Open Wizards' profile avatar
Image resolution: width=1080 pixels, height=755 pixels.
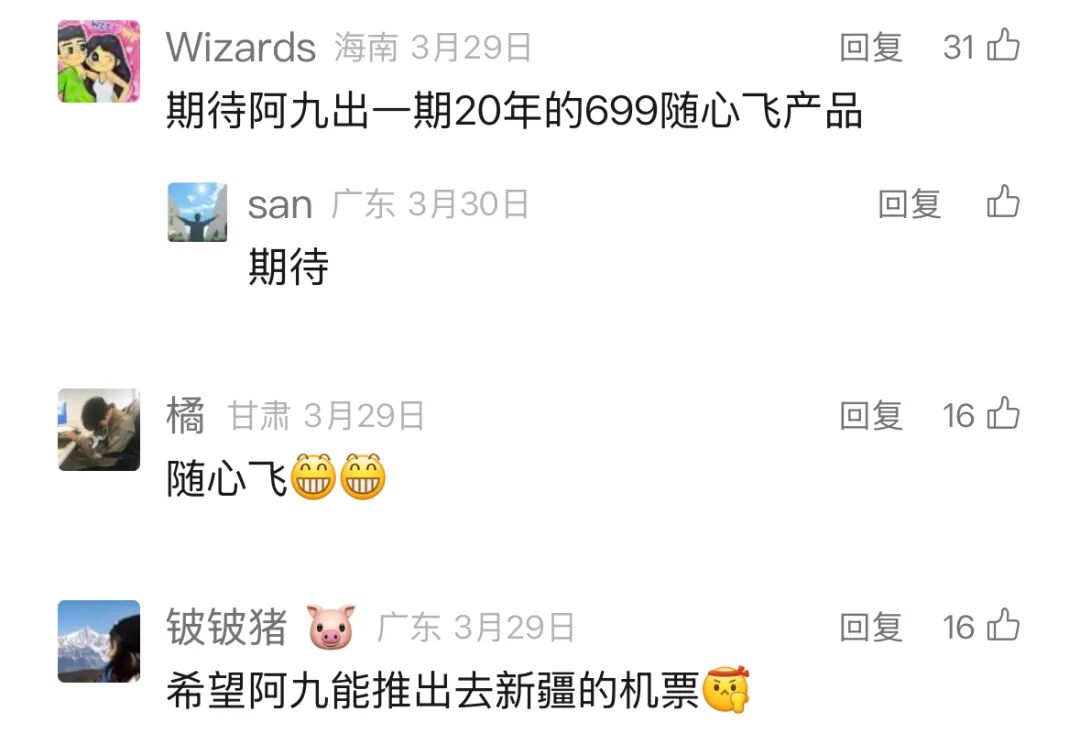(x=98, y=61)
